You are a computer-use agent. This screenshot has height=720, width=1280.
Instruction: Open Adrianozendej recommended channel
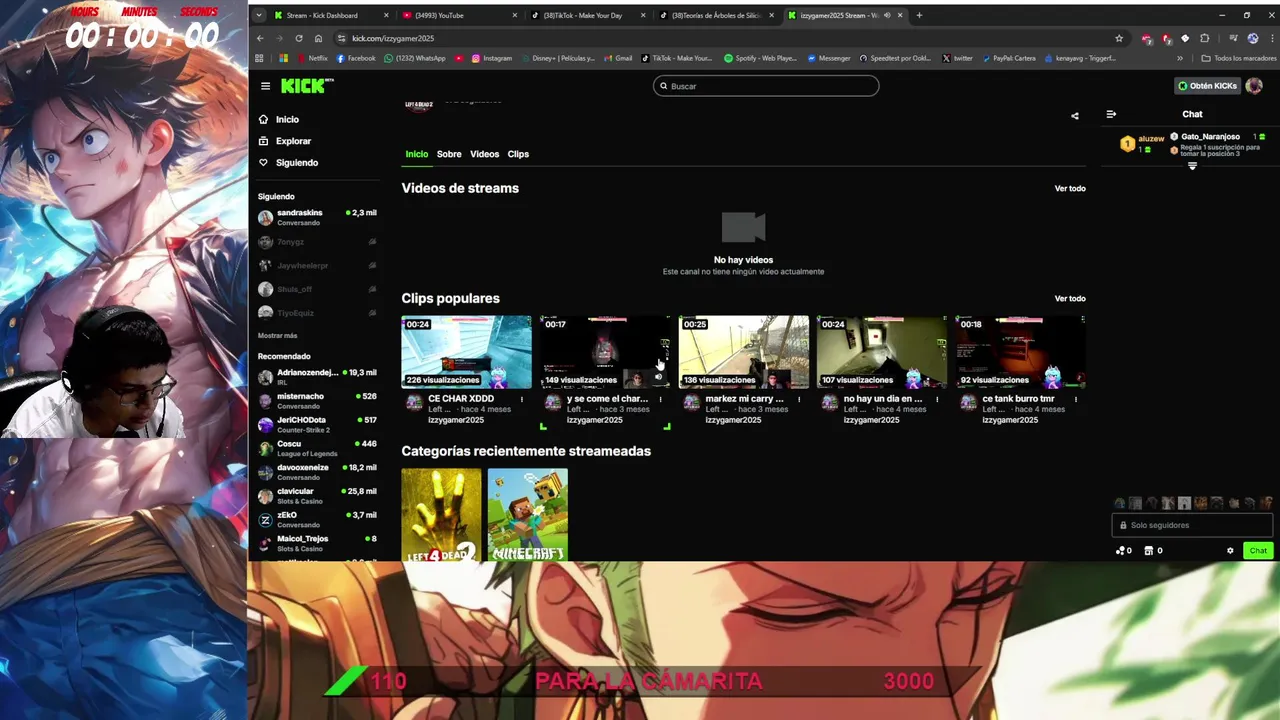pyautogui.click(x=317, y=377)
